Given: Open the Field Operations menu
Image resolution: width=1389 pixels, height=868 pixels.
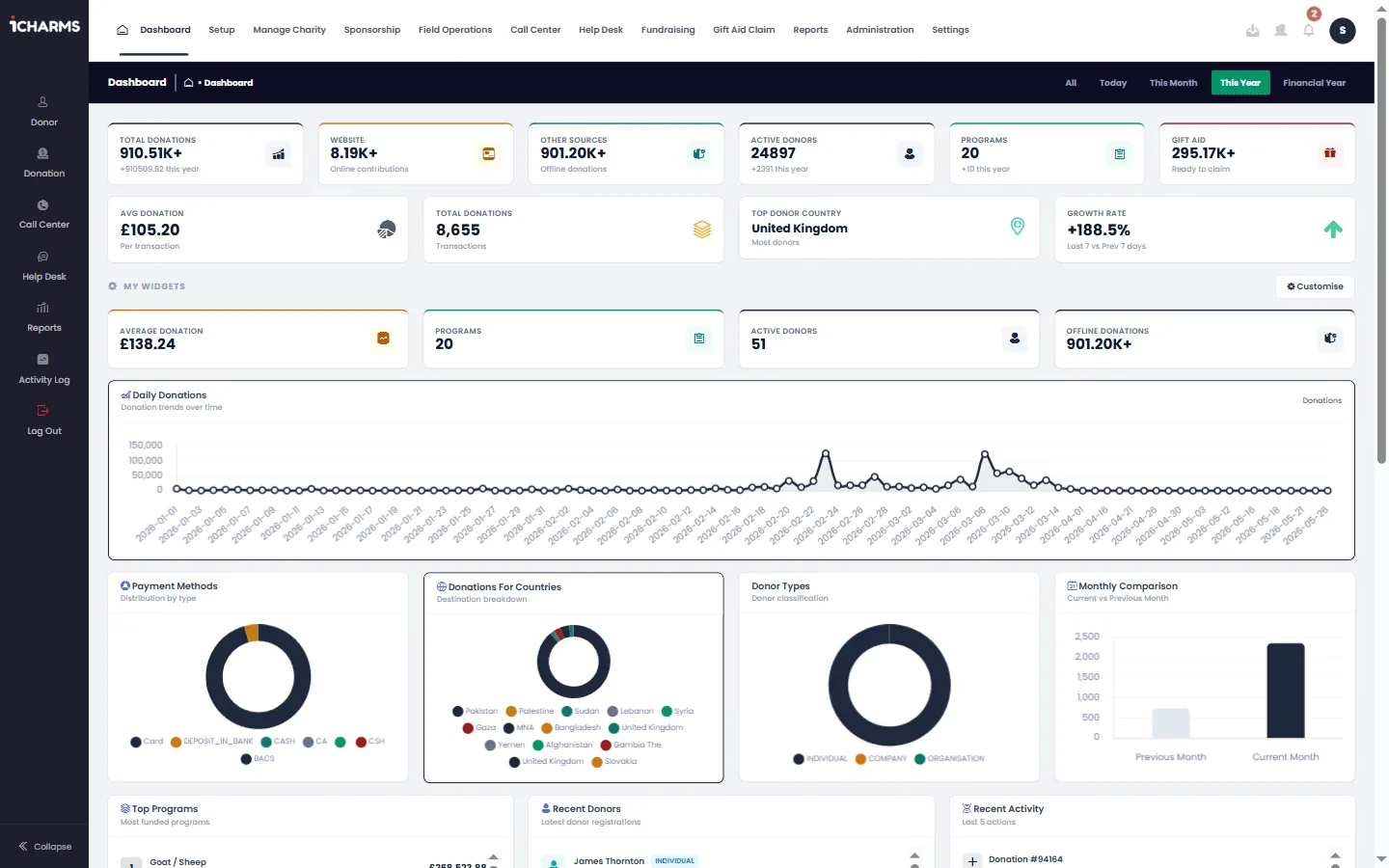Looking at the screenshot, I should (x=455, y=30).
